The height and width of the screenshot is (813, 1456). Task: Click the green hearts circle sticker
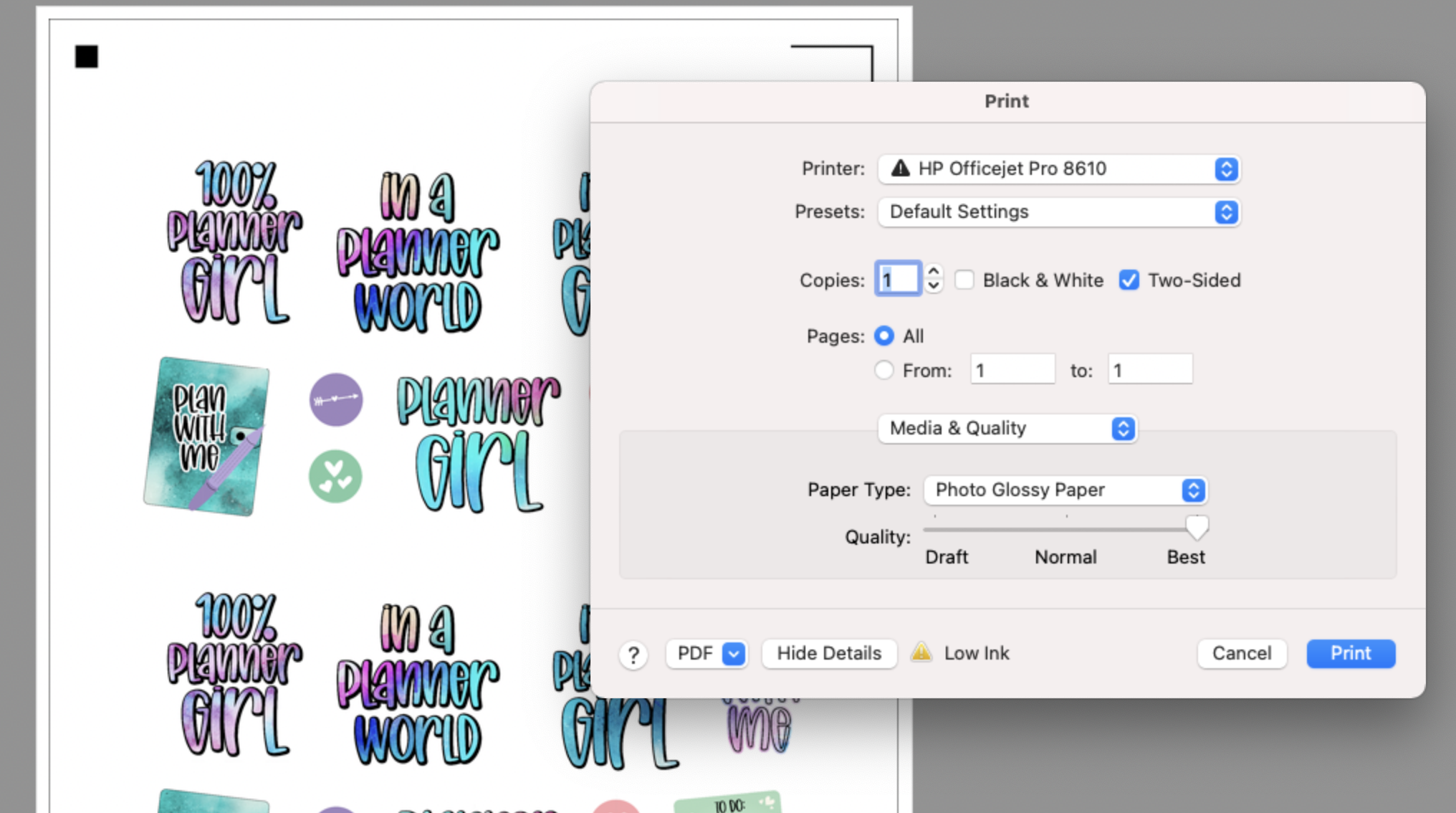point(335,477)
